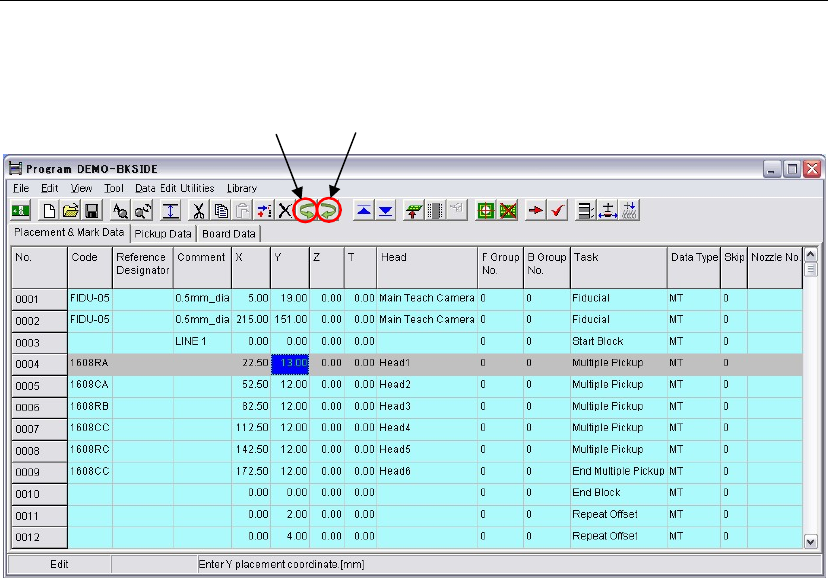Open the Data Edit Utilities menu
Screen dimensions: 828x578
[174, 188]
